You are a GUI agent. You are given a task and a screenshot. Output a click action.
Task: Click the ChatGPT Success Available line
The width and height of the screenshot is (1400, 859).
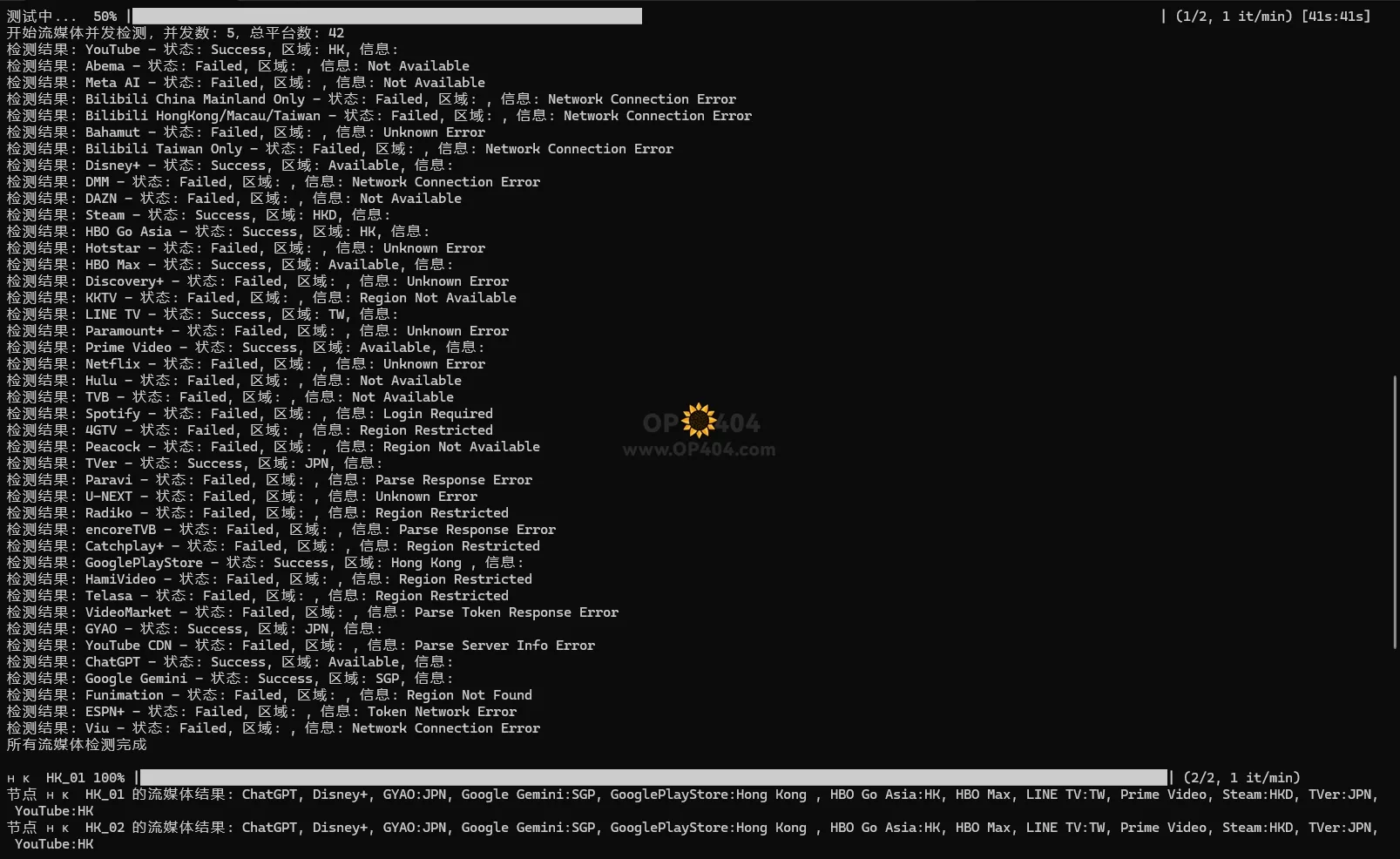(x=230, y=662)
